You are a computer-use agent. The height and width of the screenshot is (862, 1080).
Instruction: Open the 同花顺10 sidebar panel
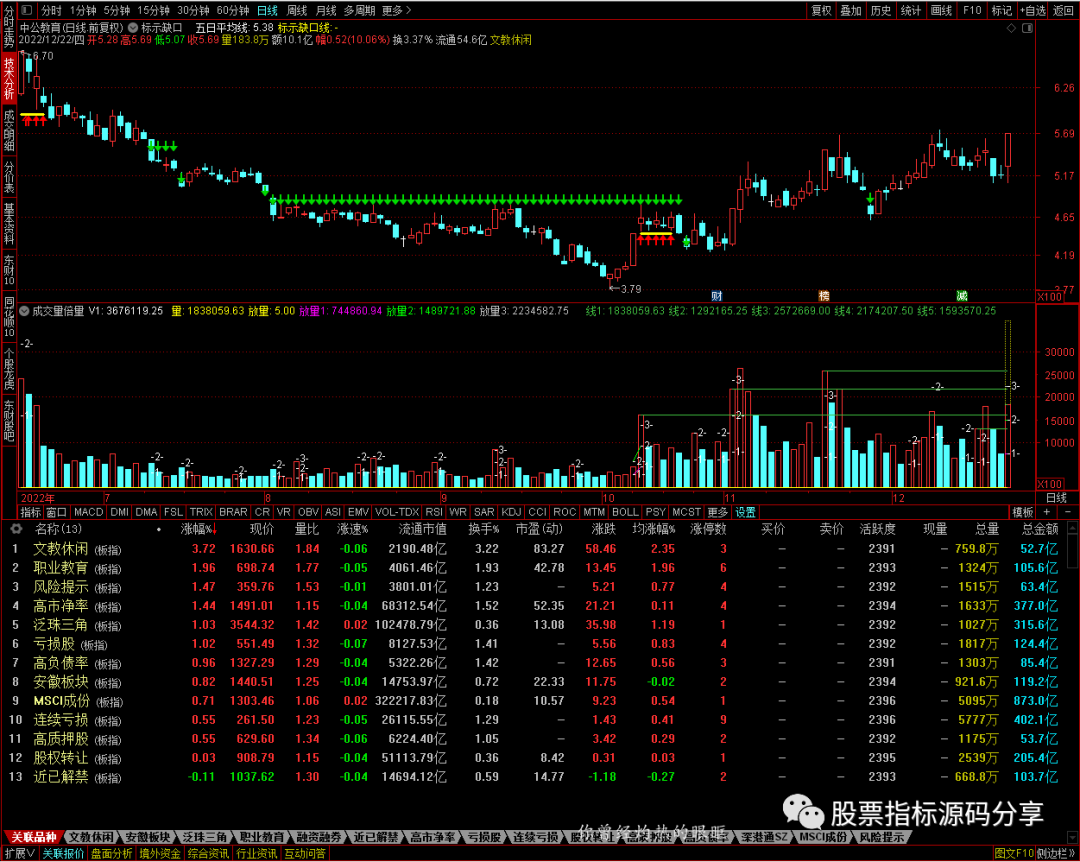point(9,317)
